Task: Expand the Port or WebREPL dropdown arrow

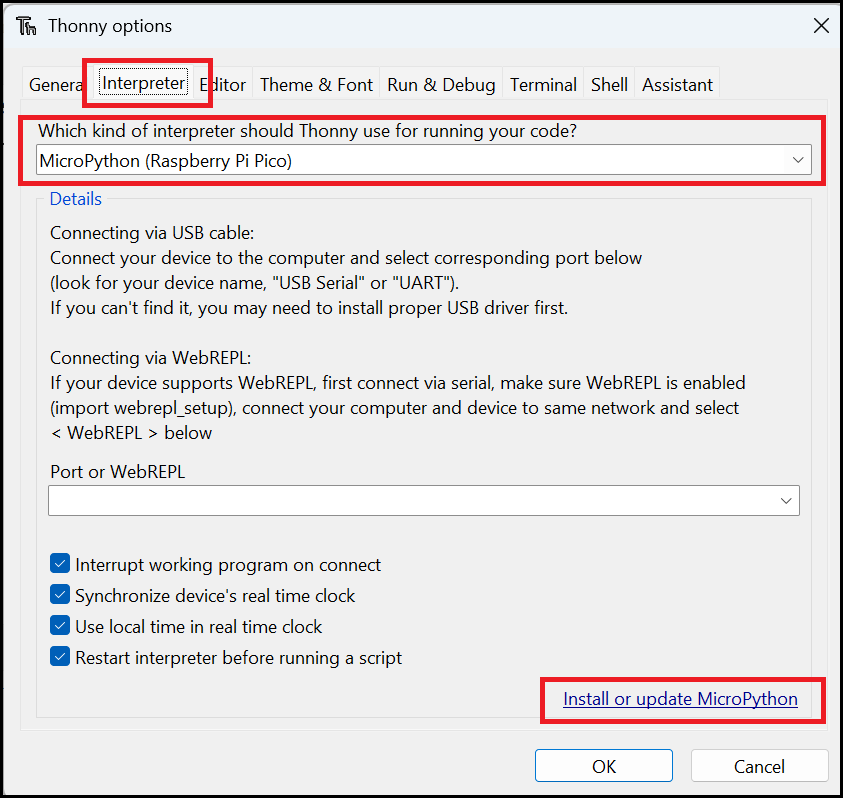Action: pos(786,501)
